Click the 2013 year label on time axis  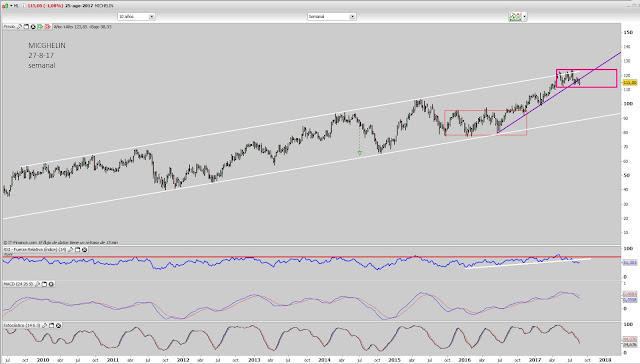tap(254, 360)
